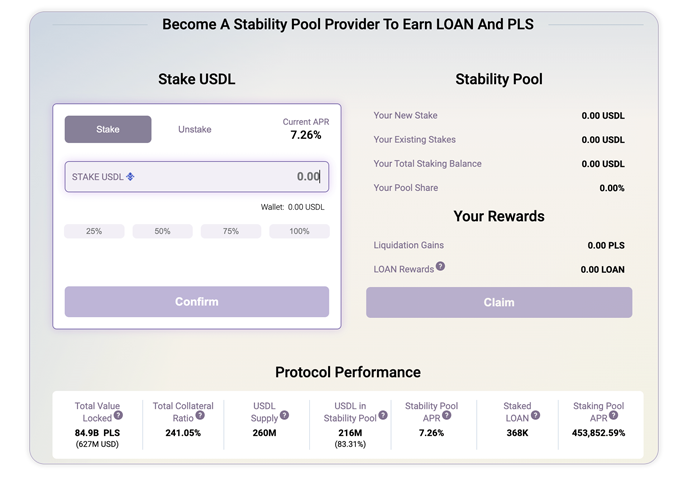Click the USDL Supply question mark icon
This screenshot has width=688, height=479.
pos(284,415)
